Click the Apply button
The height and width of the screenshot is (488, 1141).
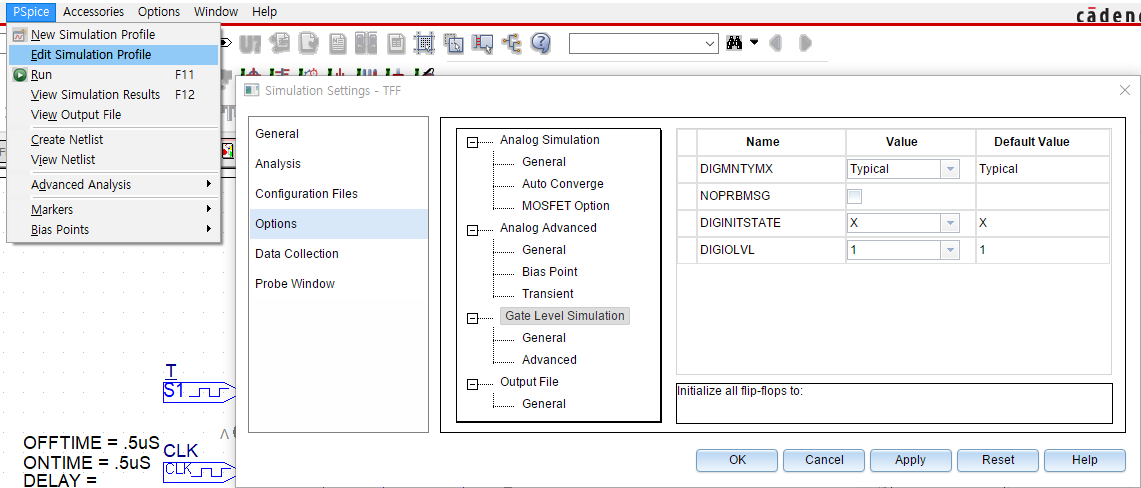click(x=910, y=460)
